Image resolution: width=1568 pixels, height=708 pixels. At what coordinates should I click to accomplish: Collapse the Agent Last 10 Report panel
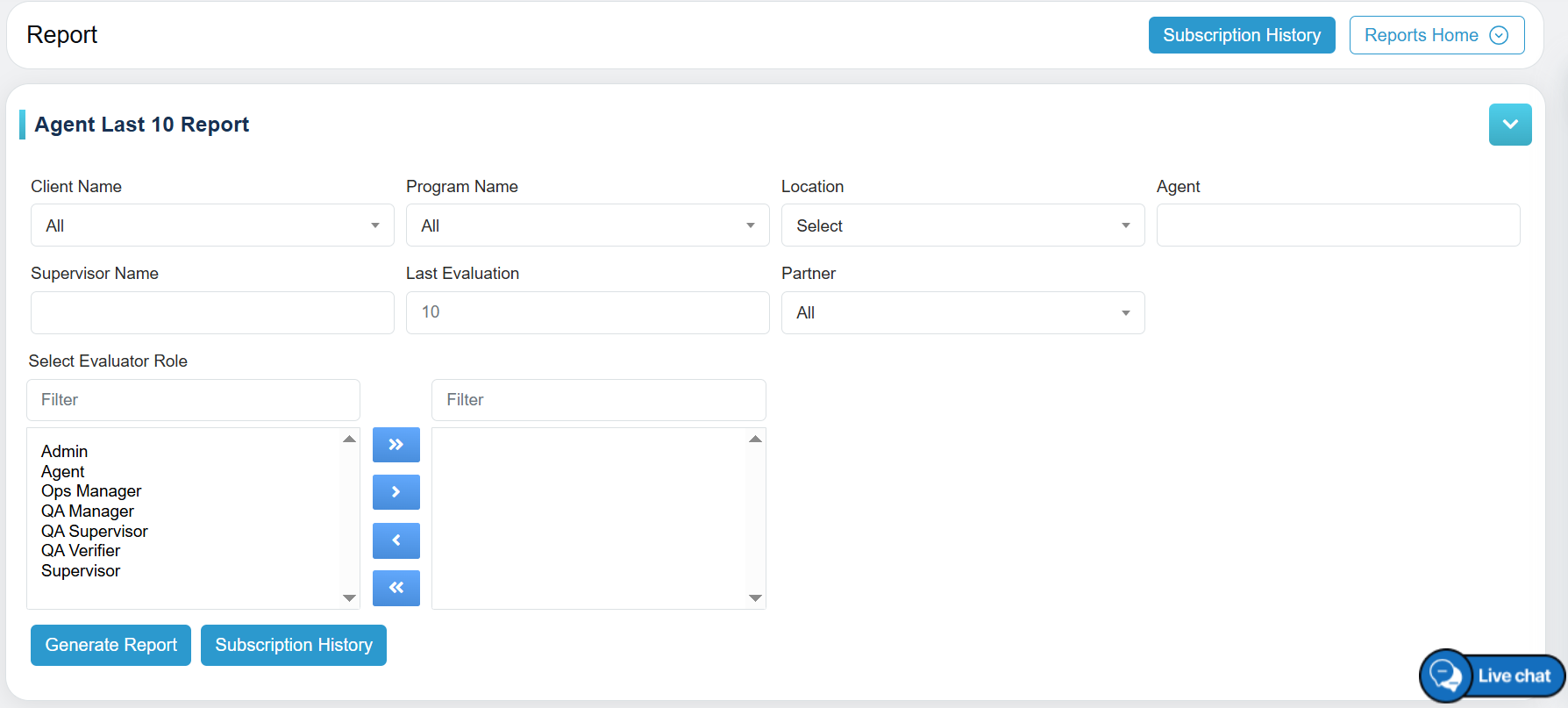[1509, 125]
